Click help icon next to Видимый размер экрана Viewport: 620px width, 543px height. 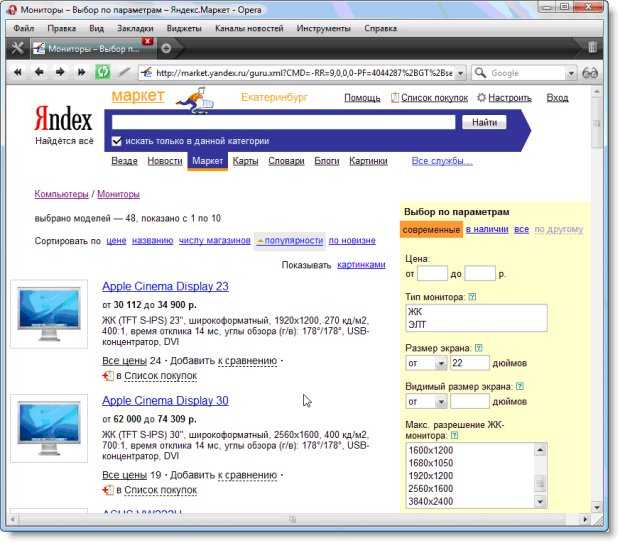[x=520, y=386]
